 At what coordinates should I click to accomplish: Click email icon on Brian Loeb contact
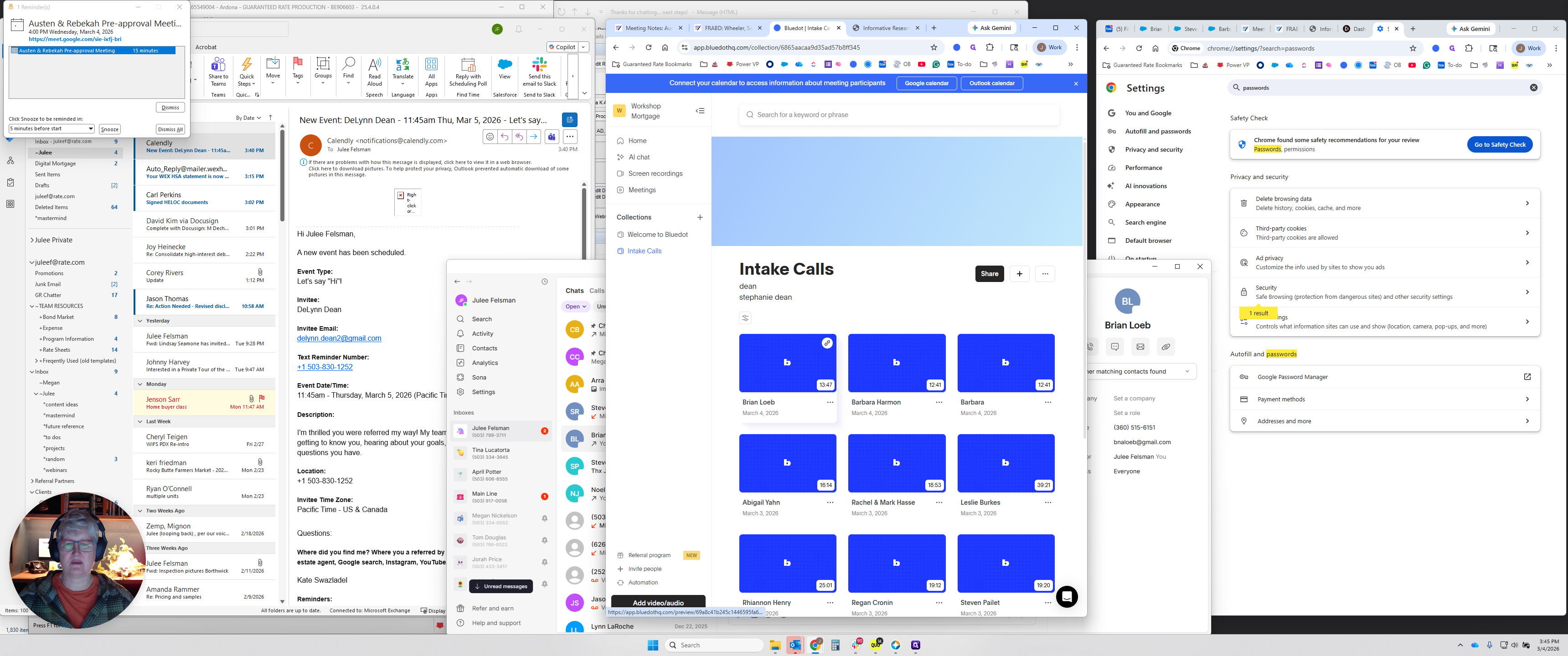[x=1140, y=347]
